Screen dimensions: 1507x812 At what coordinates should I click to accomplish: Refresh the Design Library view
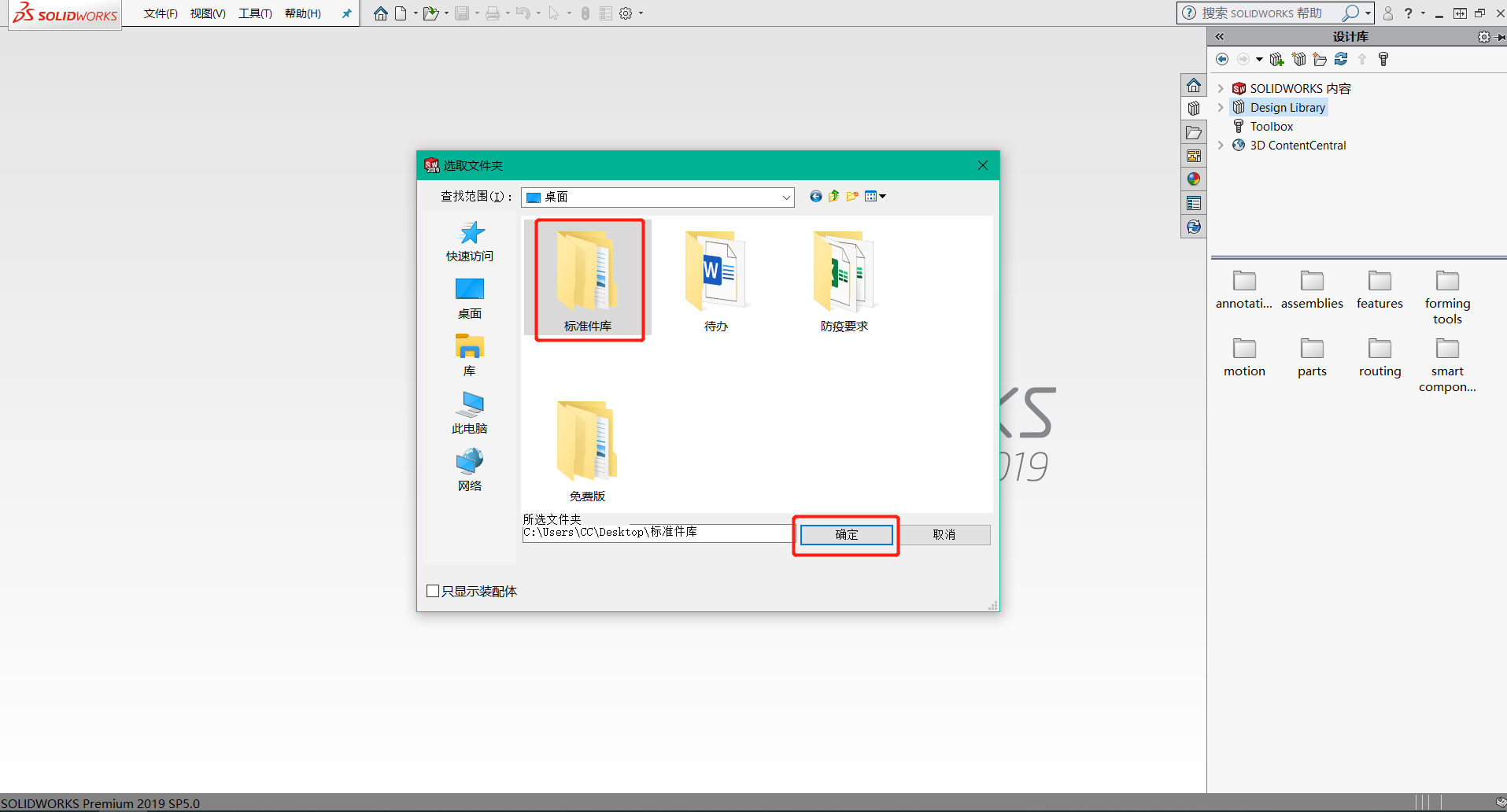1341,59
